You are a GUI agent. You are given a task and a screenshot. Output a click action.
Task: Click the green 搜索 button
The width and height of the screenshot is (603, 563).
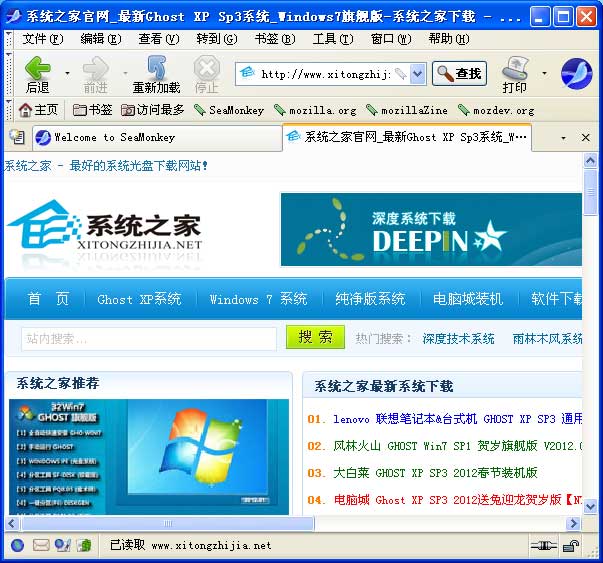315,337
